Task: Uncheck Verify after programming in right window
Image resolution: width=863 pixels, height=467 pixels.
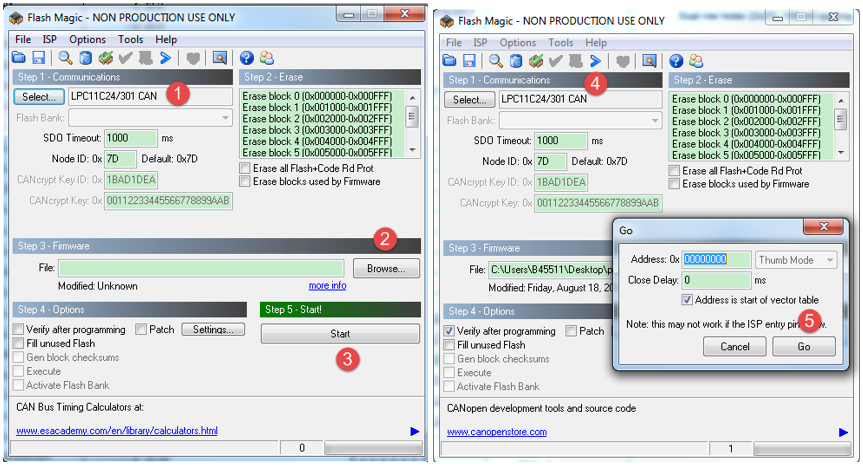Action: (449, 331)
